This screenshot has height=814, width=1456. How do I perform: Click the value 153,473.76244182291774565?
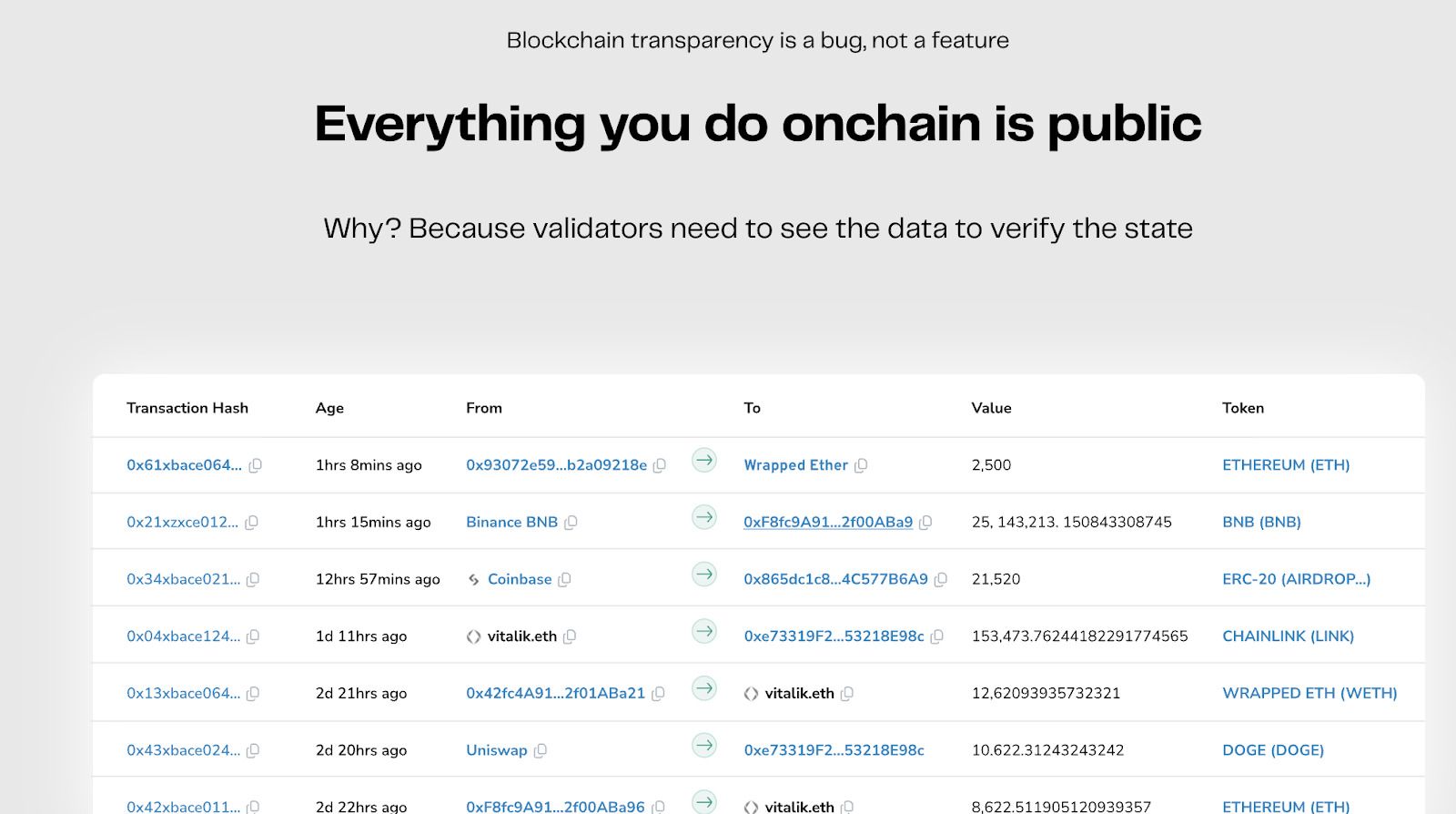point(1080,636)
